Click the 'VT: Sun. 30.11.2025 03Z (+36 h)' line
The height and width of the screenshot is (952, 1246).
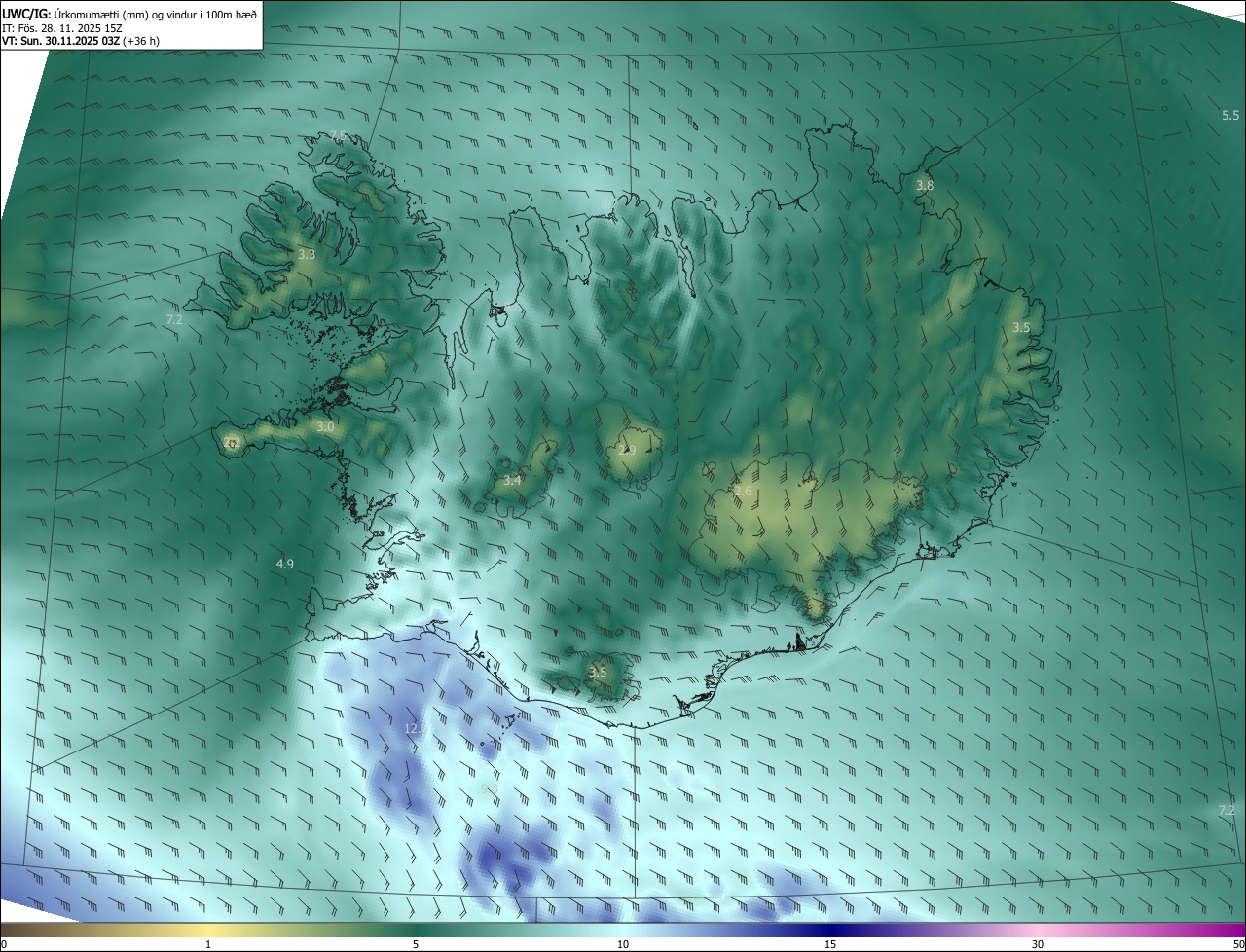[x=81, y=41]
